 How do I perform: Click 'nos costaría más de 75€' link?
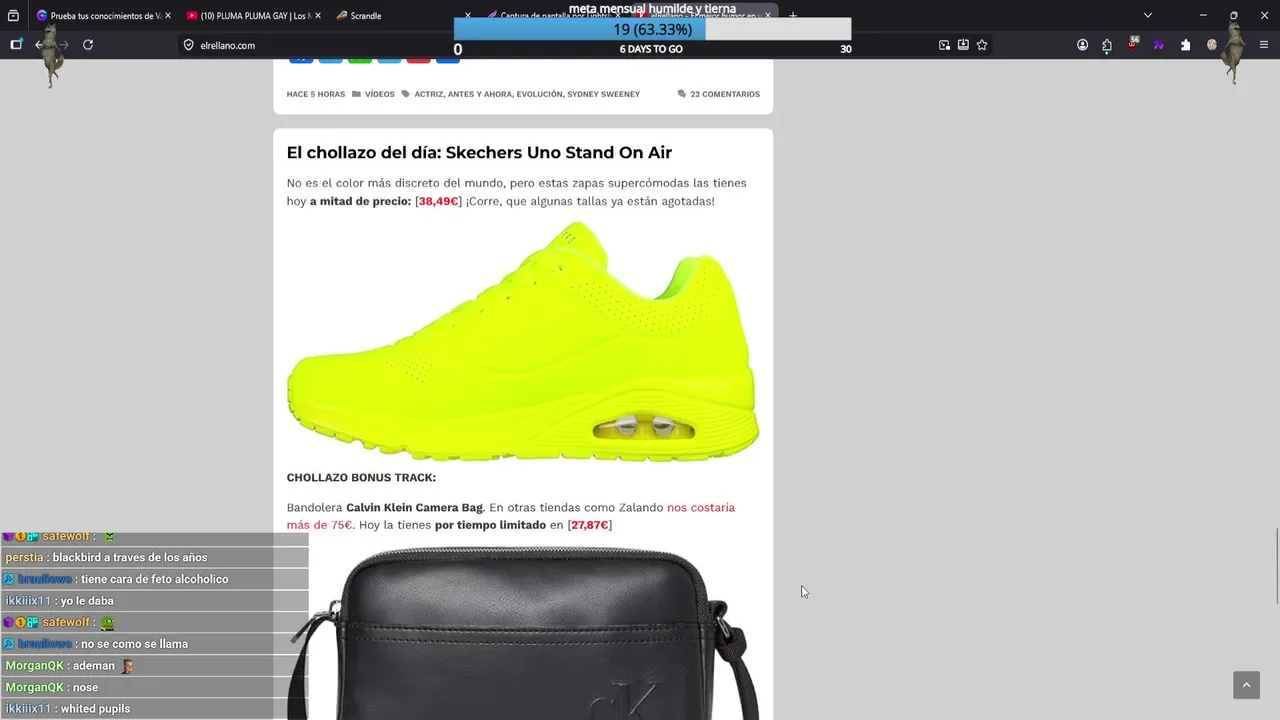point(510,516)
